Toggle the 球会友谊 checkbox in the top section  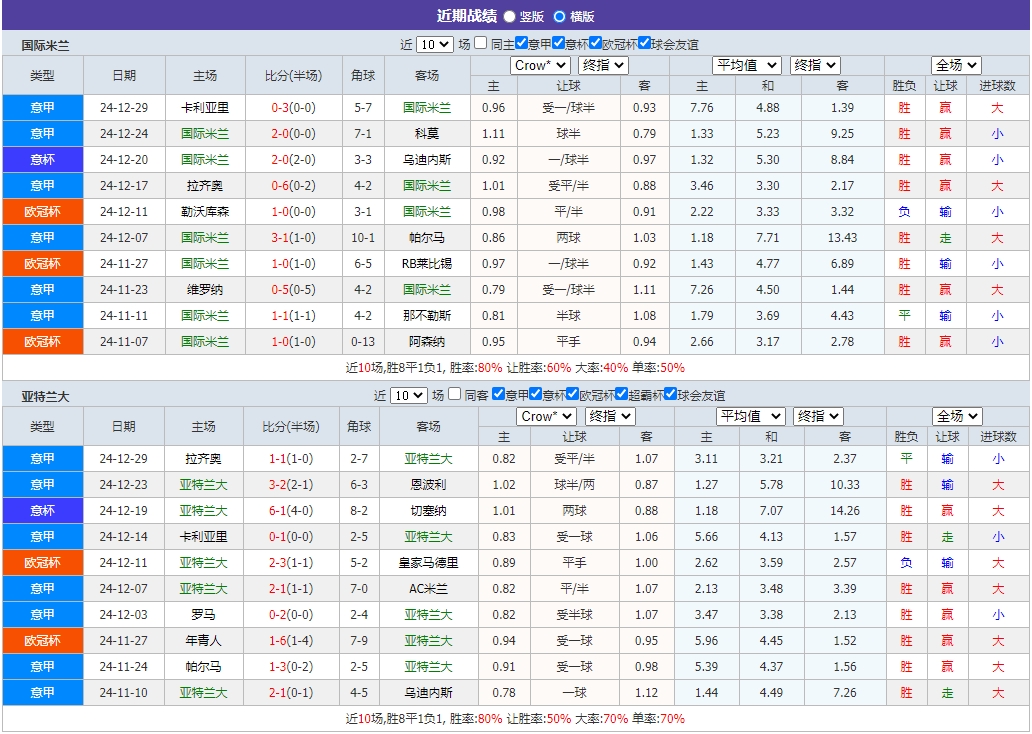click(x=645, y=44)
